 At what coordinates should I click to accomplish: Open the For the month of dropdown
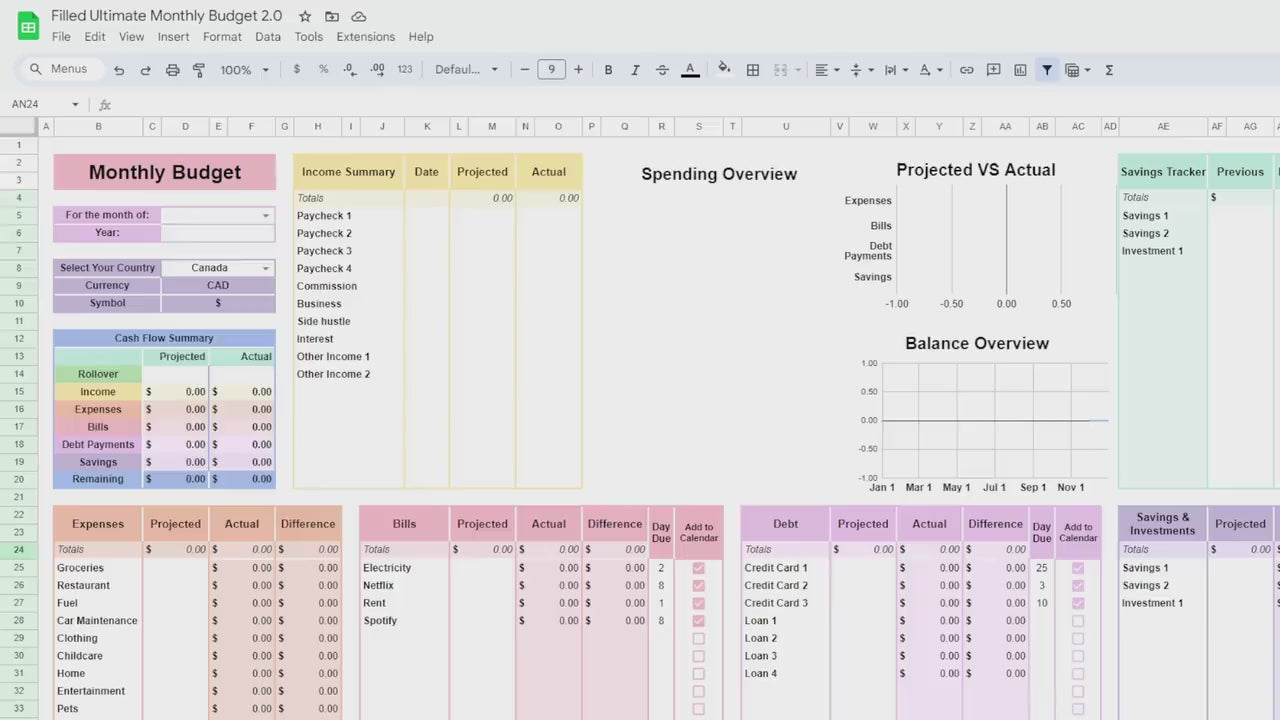coord(265,214)
